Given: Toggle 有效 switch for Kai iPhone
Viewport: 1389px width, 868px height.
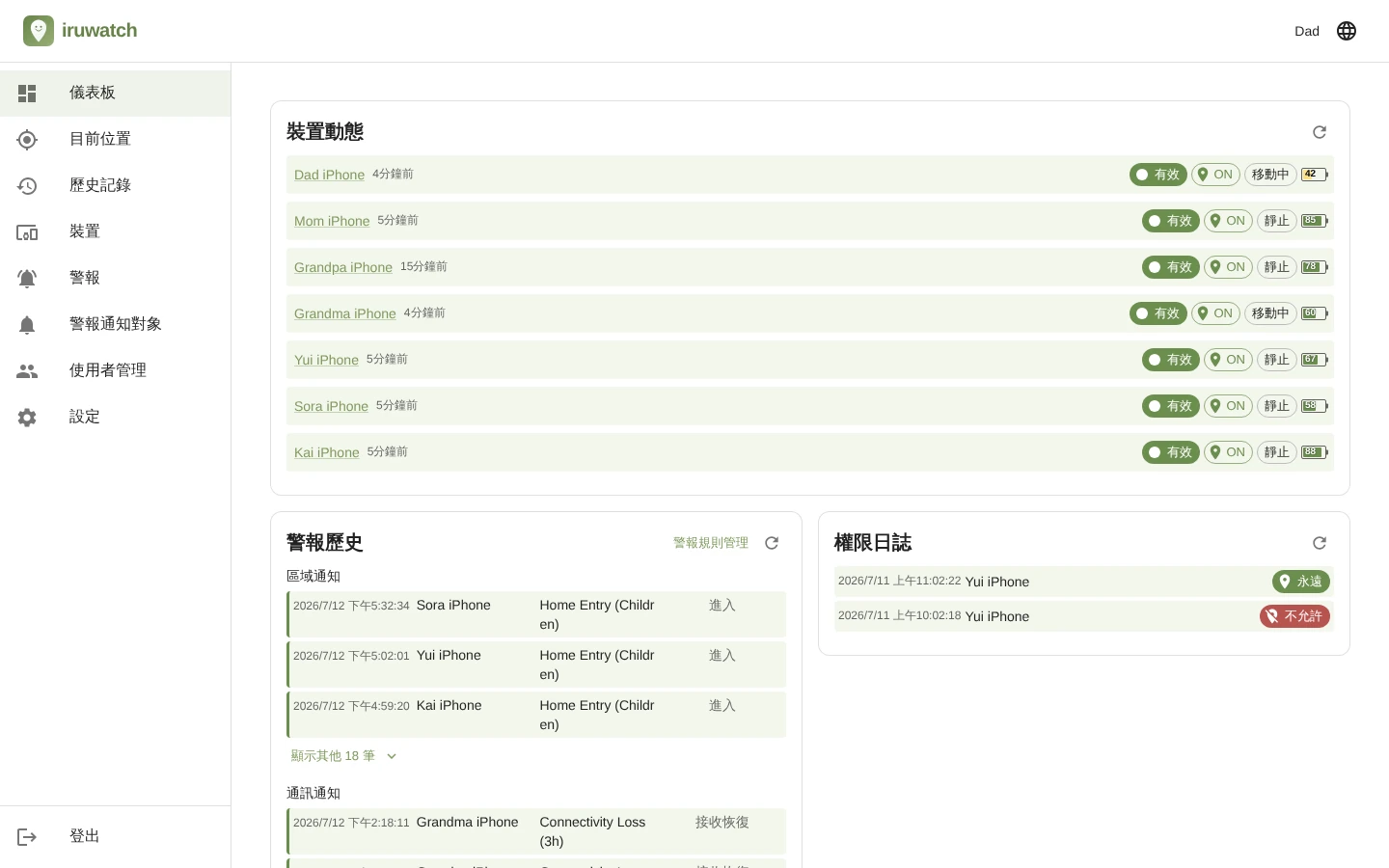Looking at the screenshot, I should 1171,452.
